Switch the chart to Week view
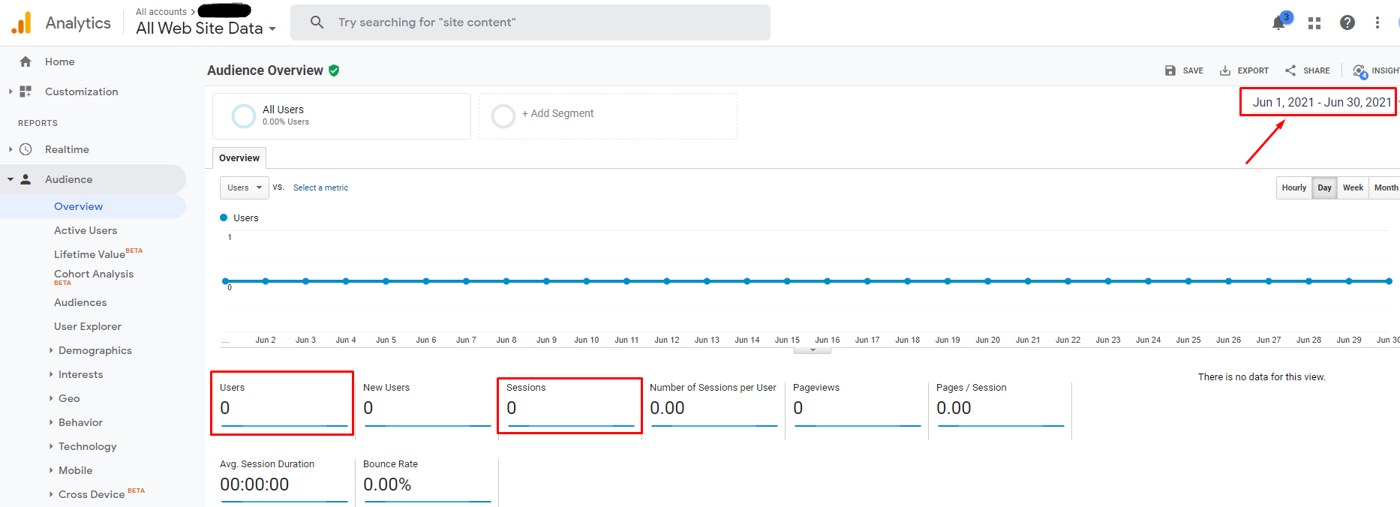The image size is (1400, 507). pos(1353,188)
